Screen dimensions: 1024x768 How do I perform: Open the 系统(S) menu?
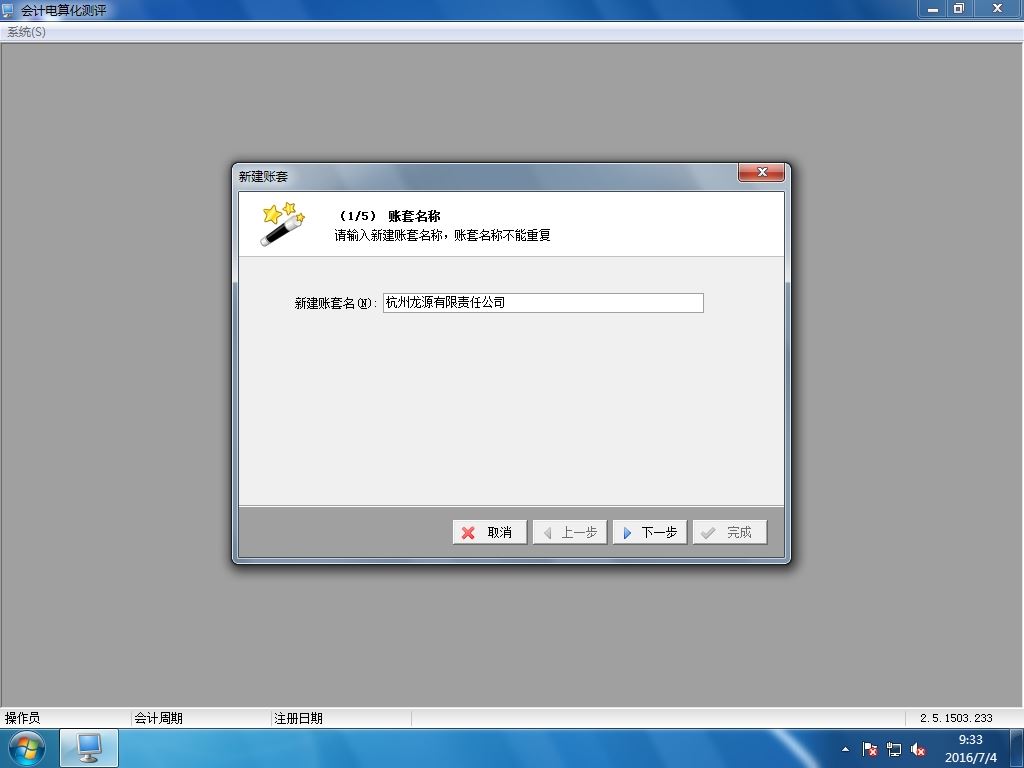pyautogui.click(x=26, y=31)
